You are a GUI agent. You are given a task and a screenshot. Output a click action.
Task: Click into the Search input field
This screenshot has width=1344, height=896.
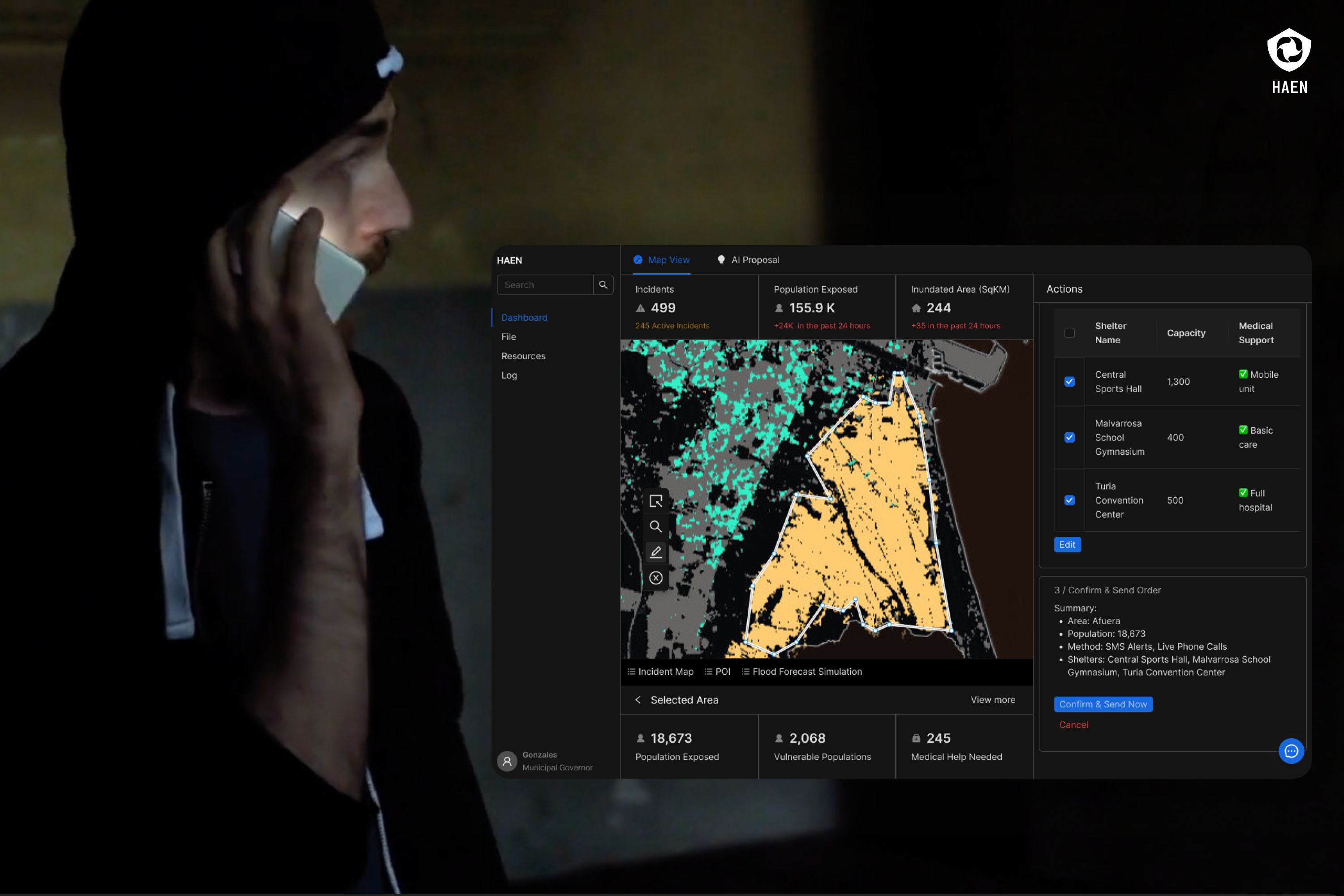click(545, 284)
